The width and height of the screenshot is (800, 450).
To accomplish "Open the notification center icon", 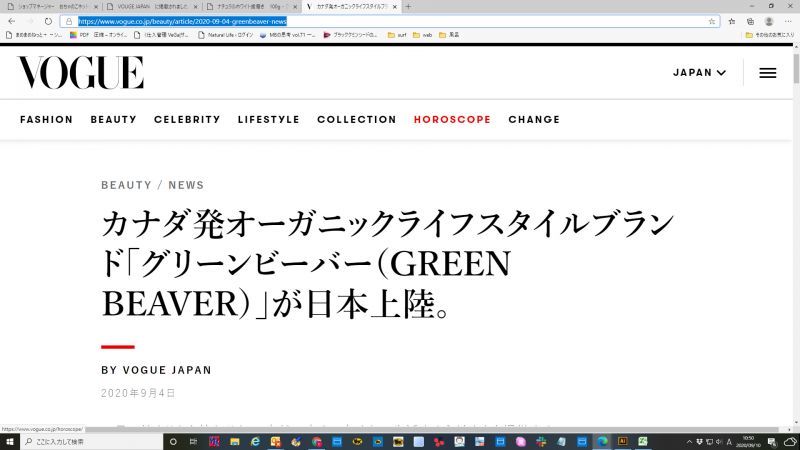I will [772, 442].
